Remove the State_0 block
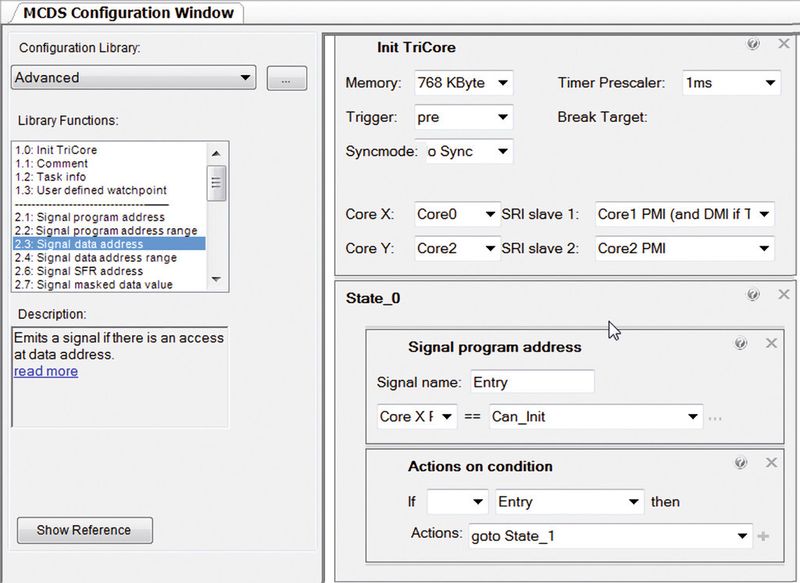Viewport: 800px width, 583px height. [784, 294]
